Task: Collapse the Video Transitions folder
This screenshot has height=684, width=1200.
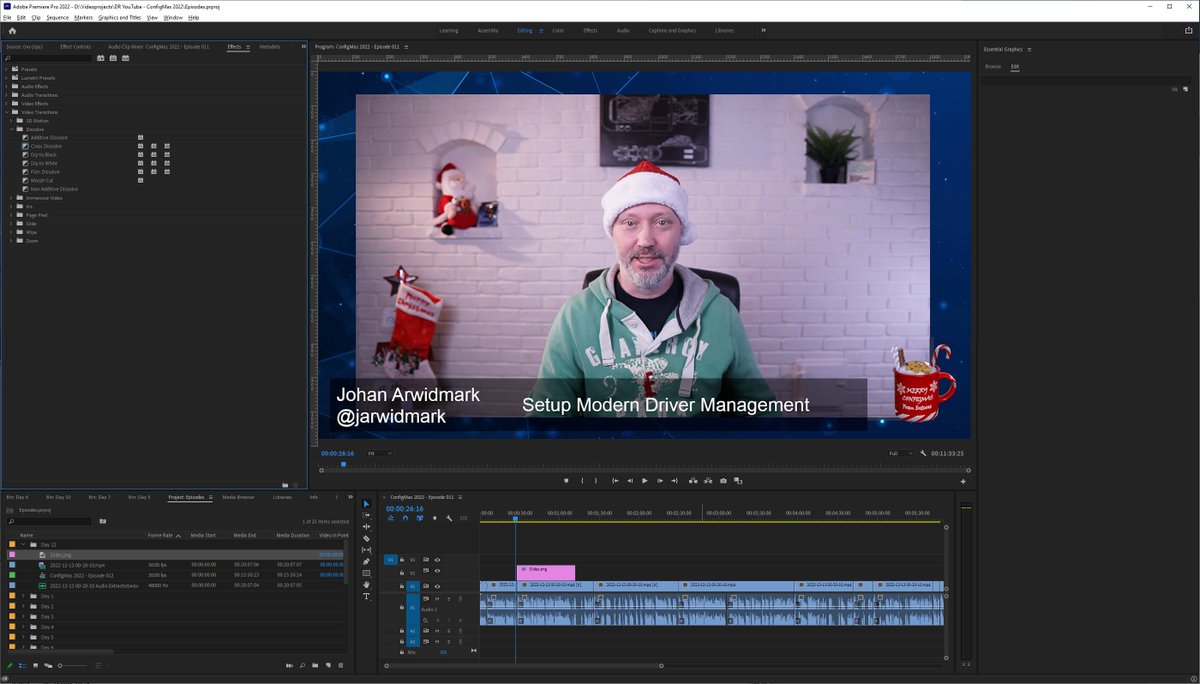Action: click(x=7, y=112)
